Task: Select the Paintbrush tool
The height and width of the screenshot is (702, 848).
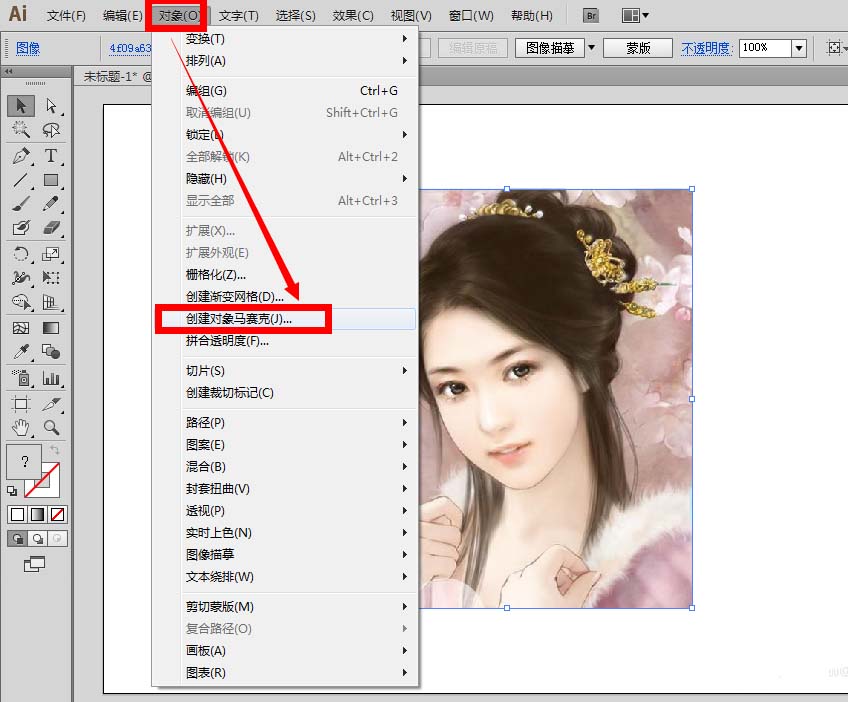Action: [x=21, y=203]
